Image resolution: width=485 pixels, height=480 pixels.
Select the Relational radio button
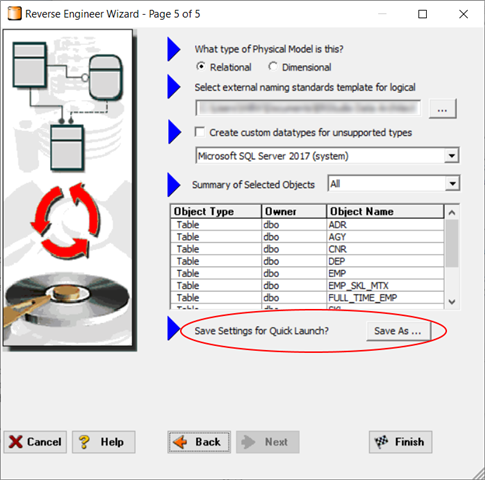click(x=201, y=67)
